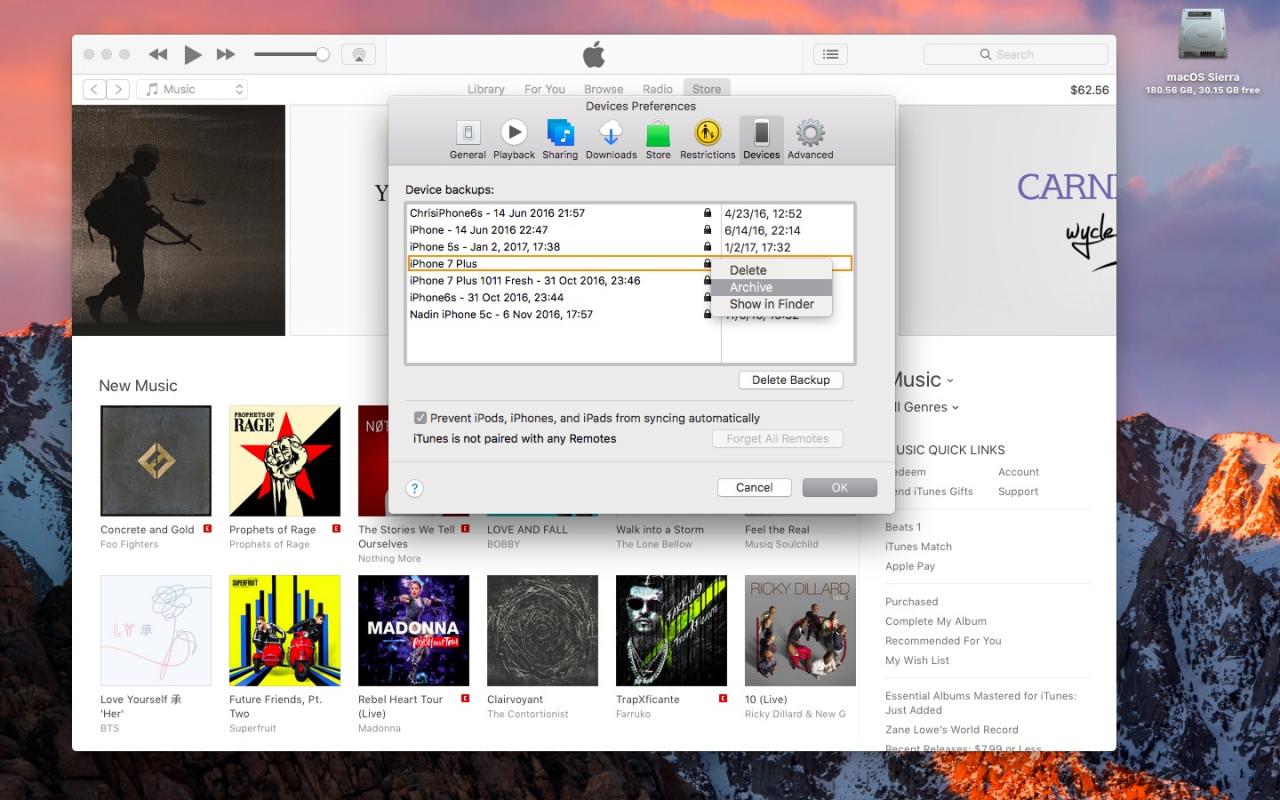Switch to the Browse tab
The height and width of the screenshot is (800, 1280).
pyautogui.click(x=604, y=89)
